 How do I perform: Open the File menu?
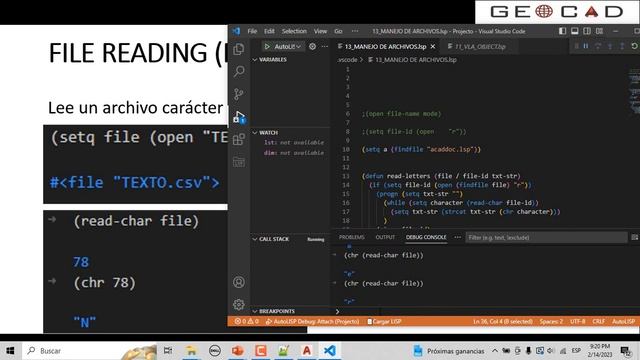click(252, 31)
